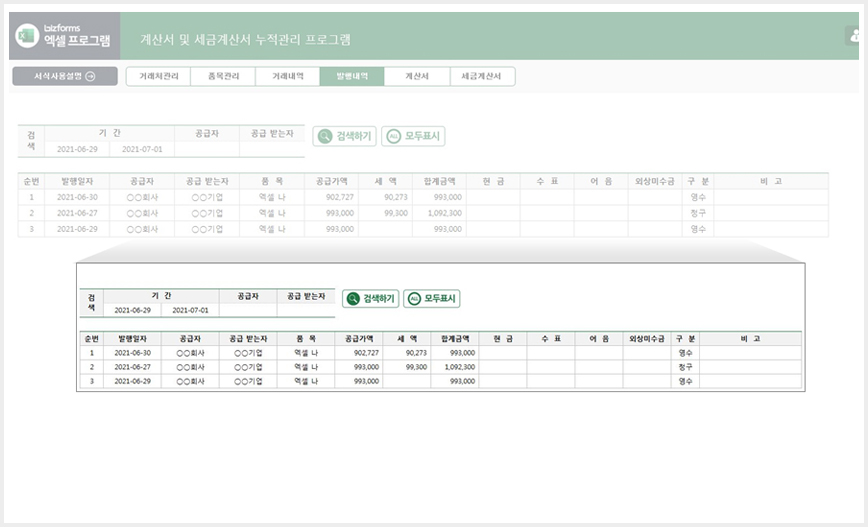Click empty 공급 받는자 search field, faded upper sheet
868x527 pixels.
(272, 149)
